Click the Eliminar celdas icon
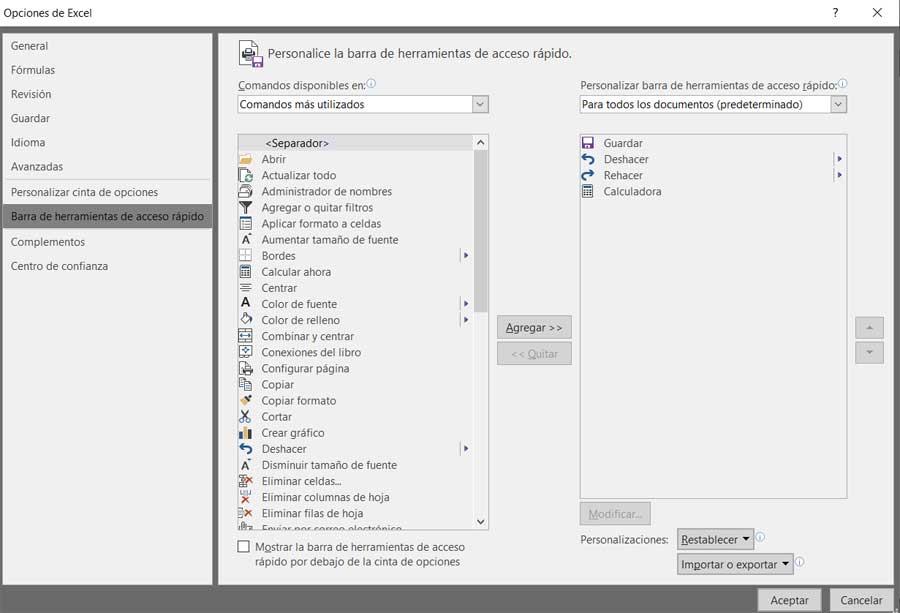The height and width of the screenshot is (613, 900). pyautogui.click(x=246, y=480)
